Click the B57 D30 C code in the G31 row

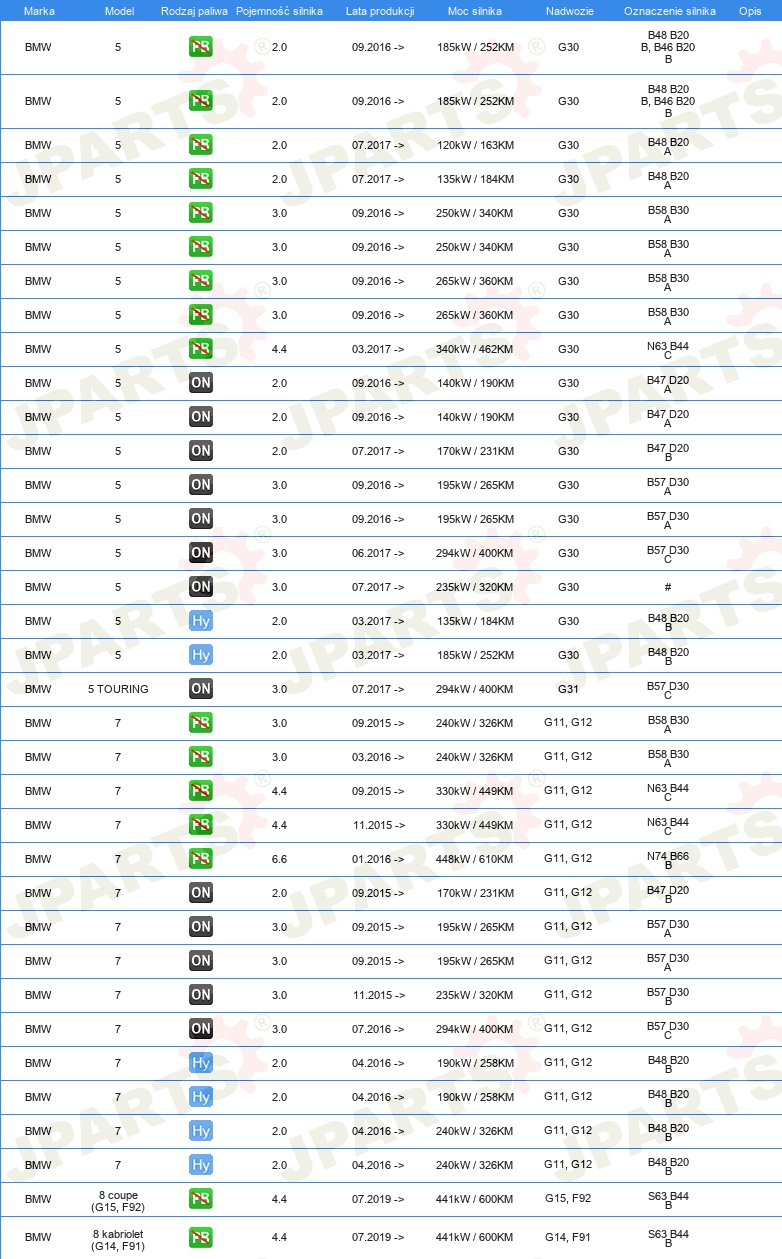668,690
